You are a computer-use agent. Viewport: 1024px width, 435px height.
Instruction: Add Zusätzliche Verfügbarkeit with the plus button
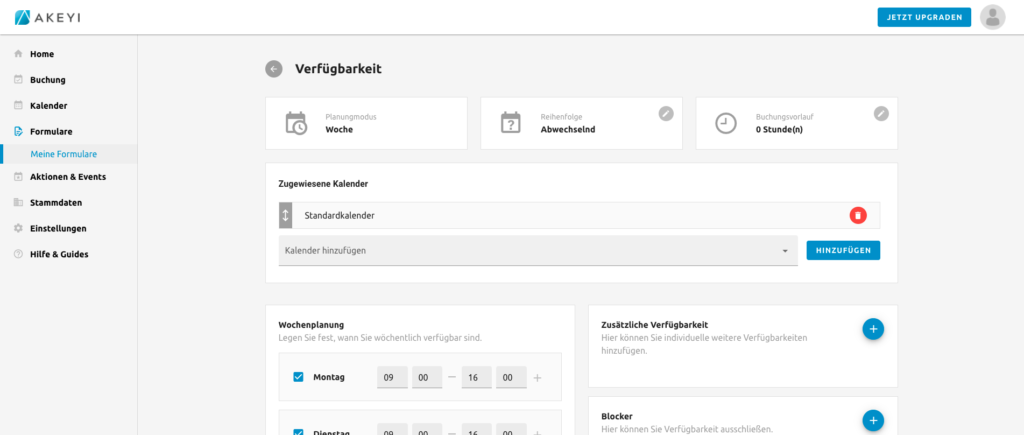pyautogui.click(x=872, y=328)
